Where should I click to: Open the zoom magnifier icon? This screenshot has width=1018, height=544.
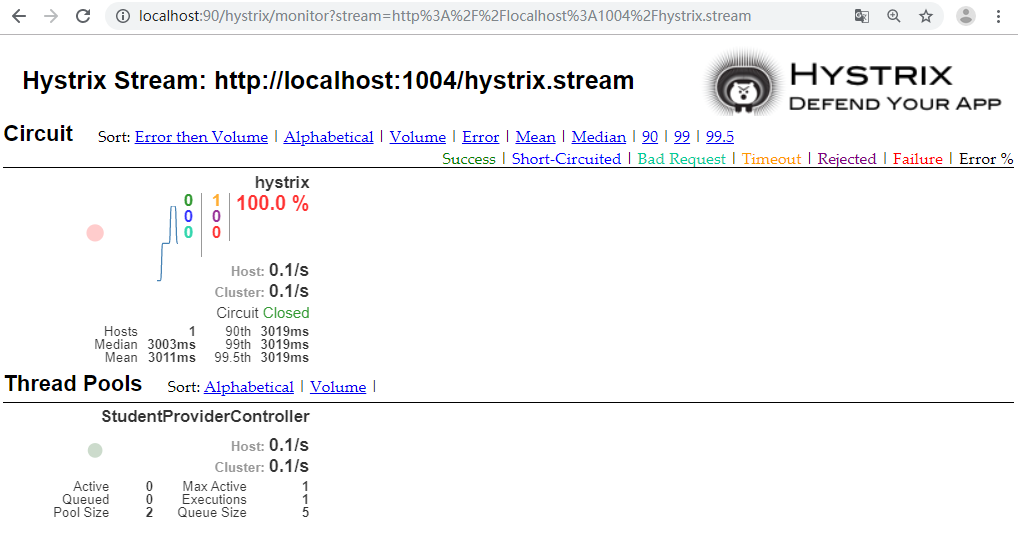click(894, 16)
